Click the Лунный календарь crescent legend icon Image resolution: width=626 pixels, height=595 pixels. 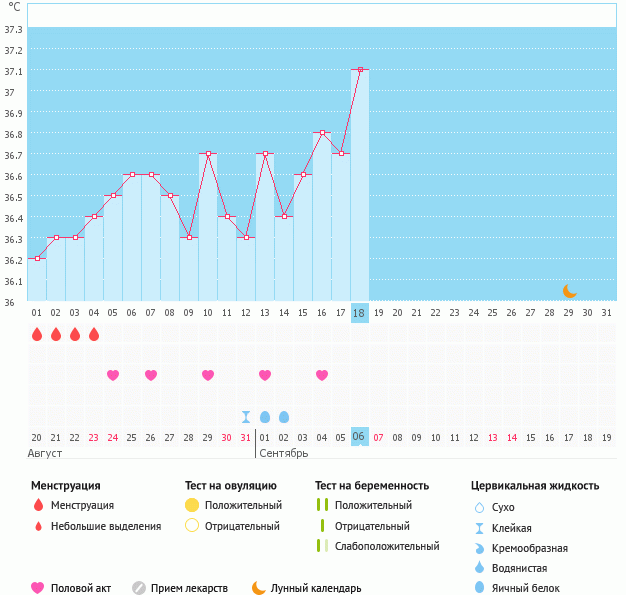[x=259, y=588]
